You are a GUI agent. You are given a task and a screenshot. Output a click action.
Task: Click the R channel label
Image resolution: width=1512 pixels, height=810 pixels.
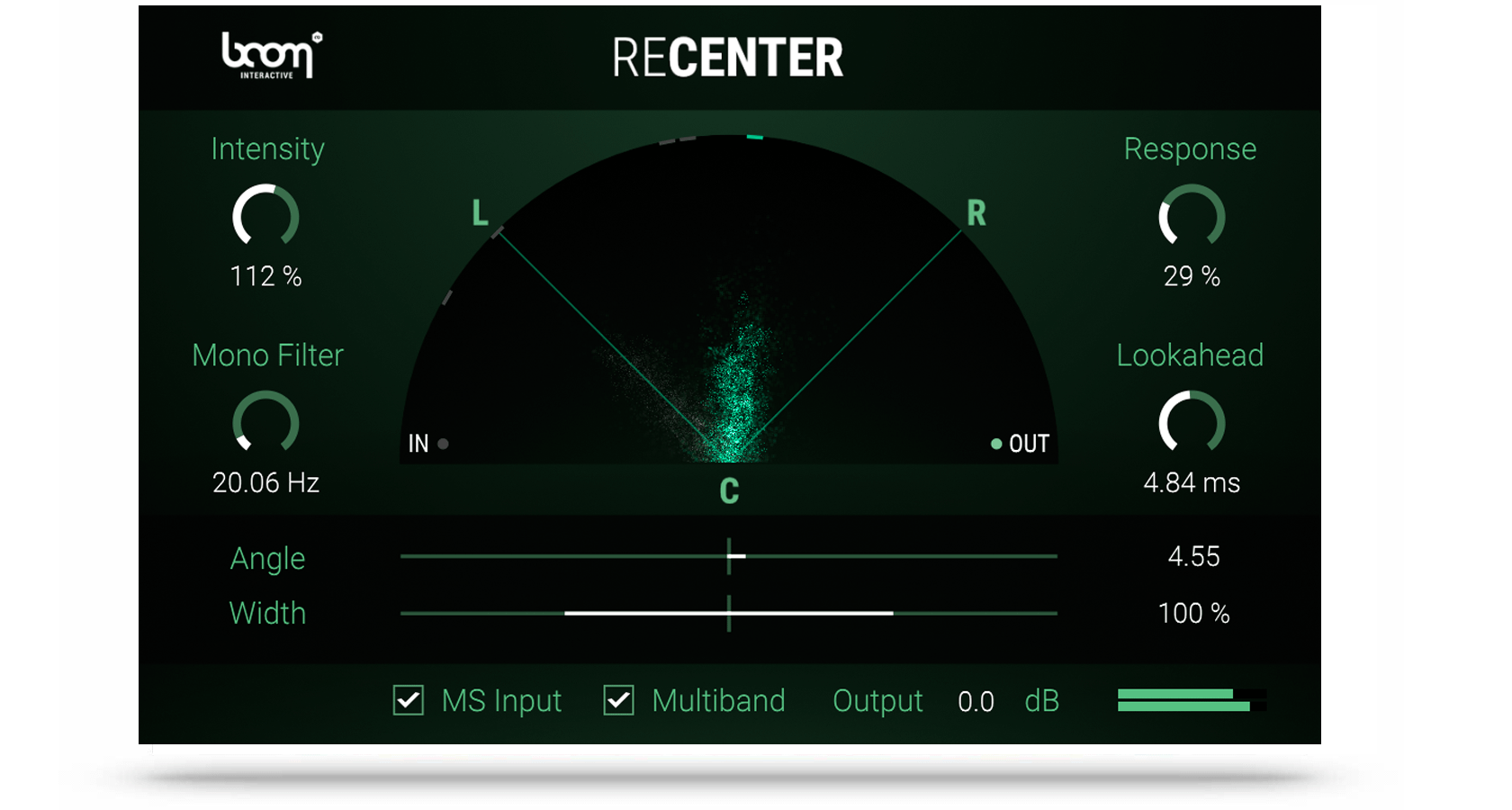pyautogui.click(x=976, y=213)
